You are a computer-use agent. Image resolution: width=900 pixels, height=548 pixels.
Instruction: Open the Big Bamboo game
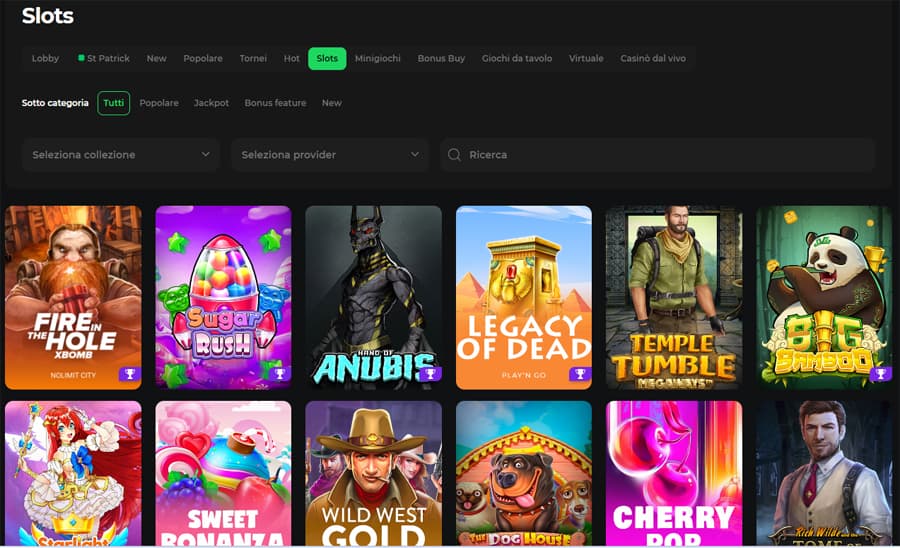(x=824, y=297)
